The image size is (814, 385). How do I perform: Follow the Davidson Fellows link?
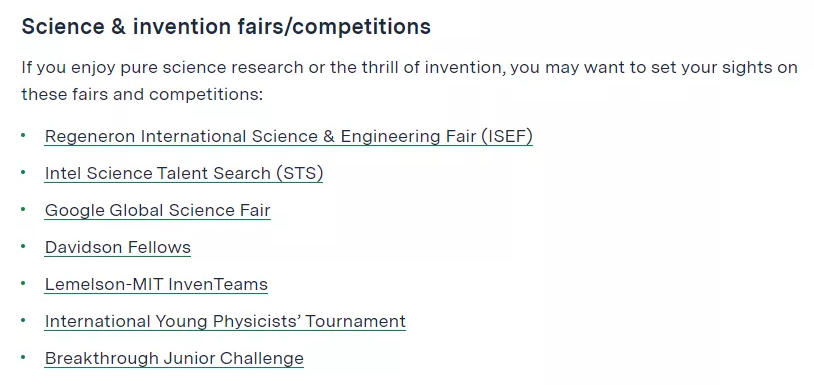tap(118, 248)
